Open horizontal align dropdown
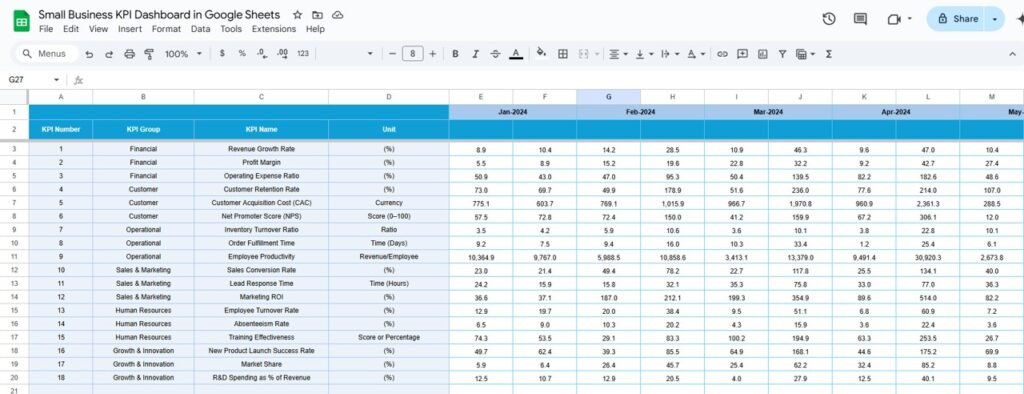Screen dimensions: 1024x394 [618, 54]
